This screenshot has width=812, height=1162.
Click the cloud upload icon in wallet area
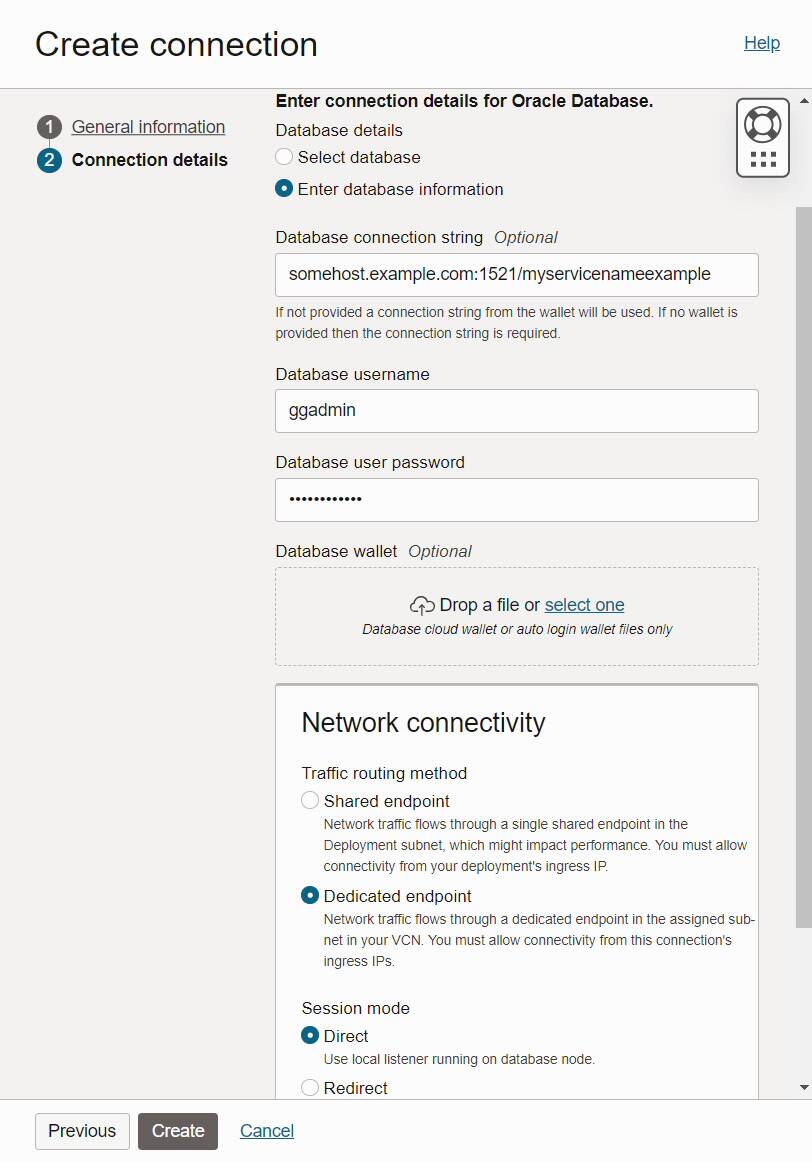pos(421,604)
